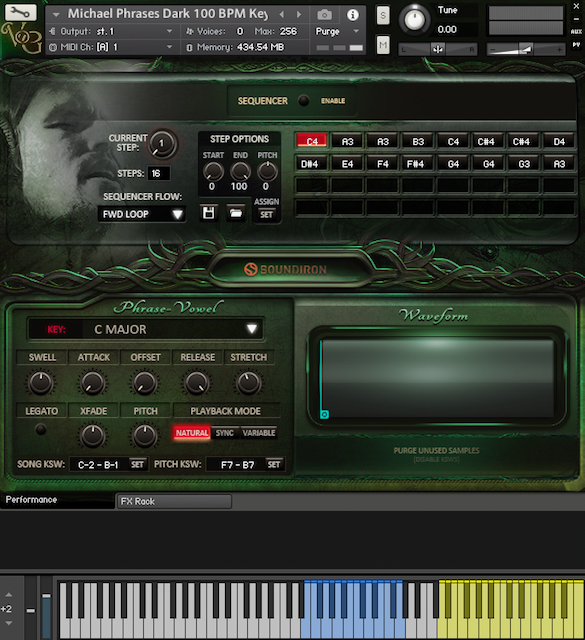585x640 pixels.
Task: Switch to the FX Rack tab
Action: (174, 501)
